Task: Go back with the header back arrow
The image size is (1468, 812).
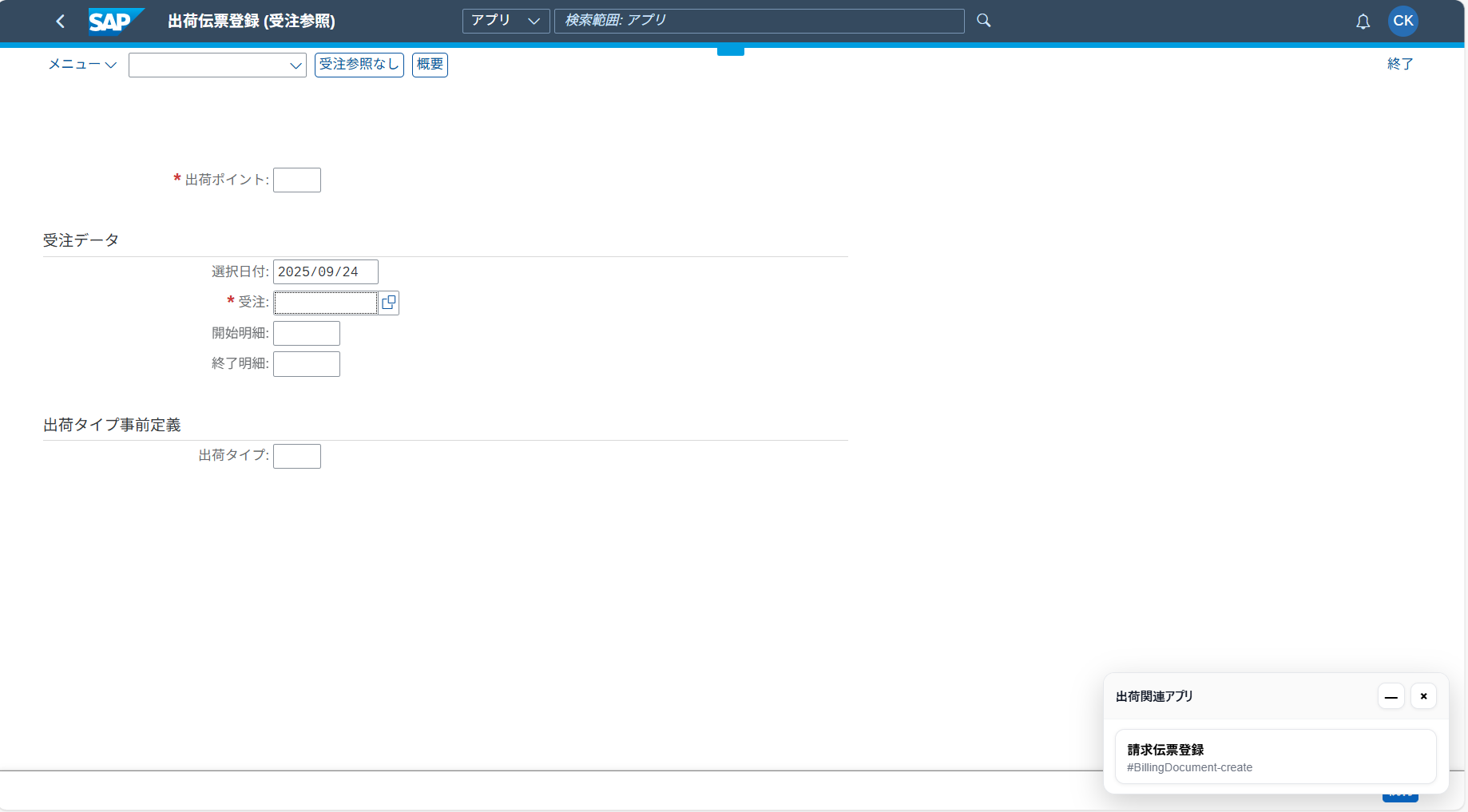Action: tap(61, 22)
